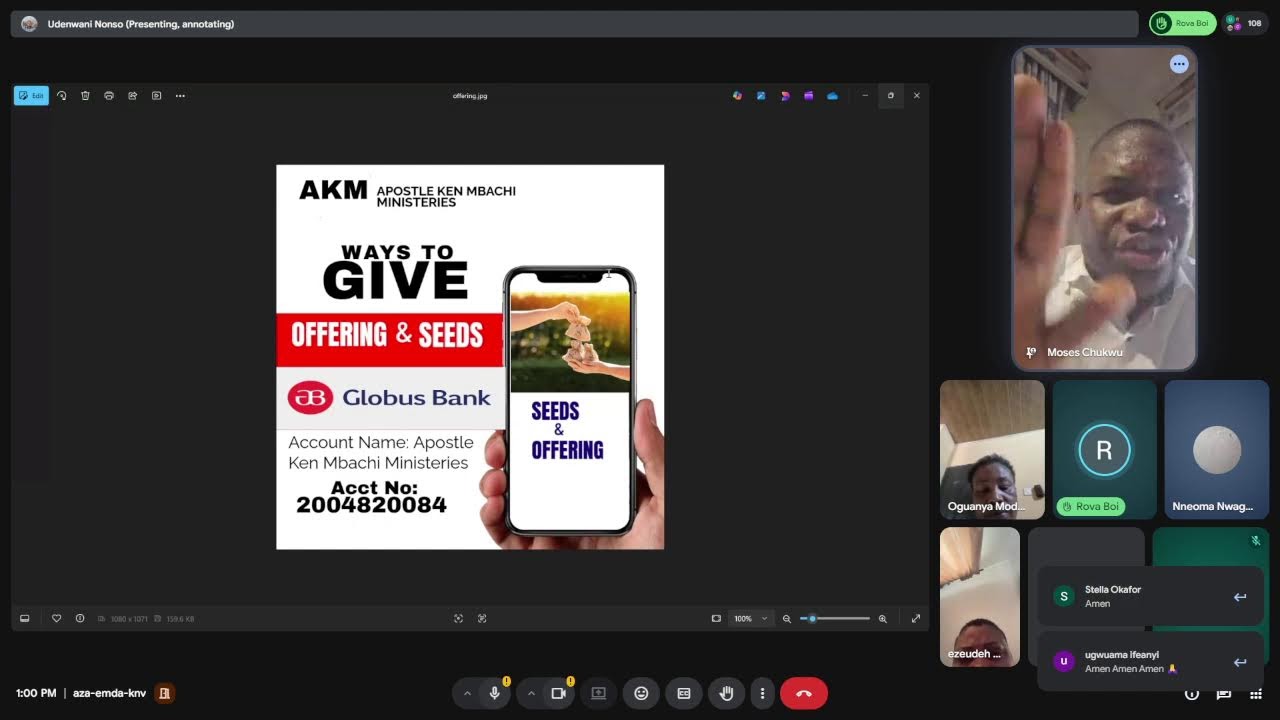Open Photos 'See more' ellipsis menu

point(180,96)
